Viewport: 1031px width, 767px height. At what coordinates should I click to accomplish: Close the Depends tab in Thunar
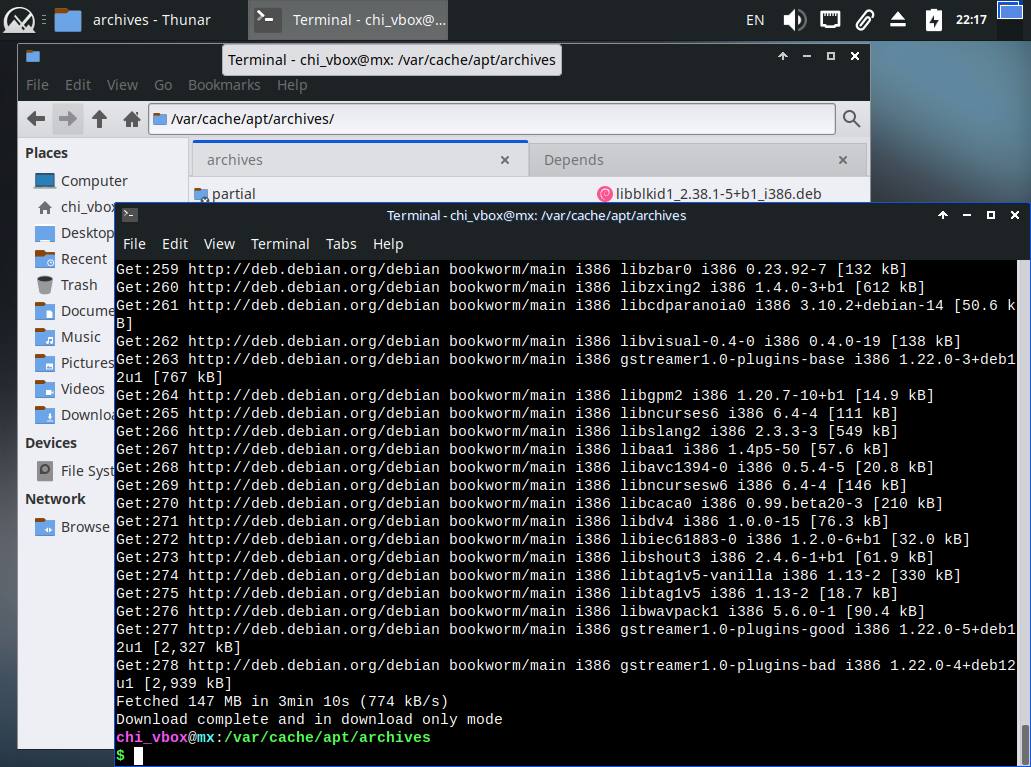843,160
